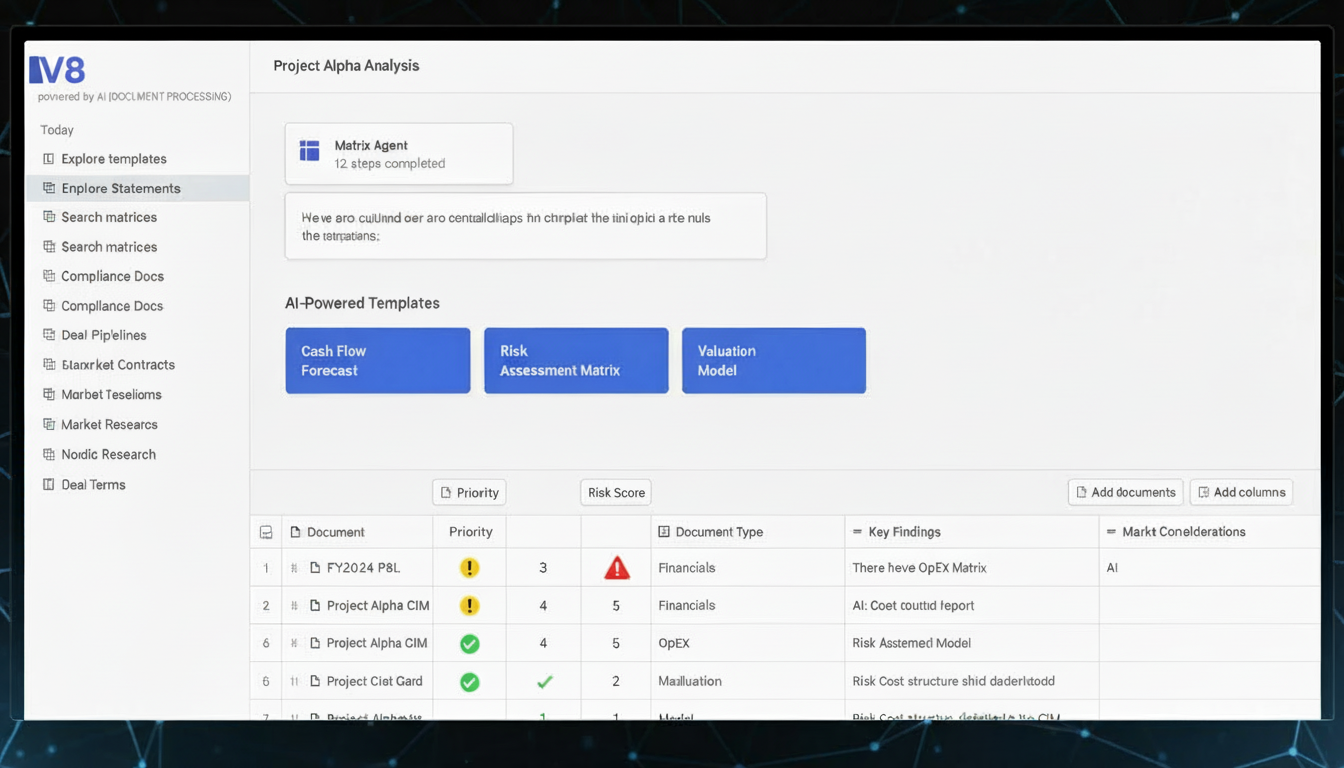Viewport: 1344px width, 768px height.
Task: Open the Markt Conelderations column menu
Action: [x=1112, y=531]
